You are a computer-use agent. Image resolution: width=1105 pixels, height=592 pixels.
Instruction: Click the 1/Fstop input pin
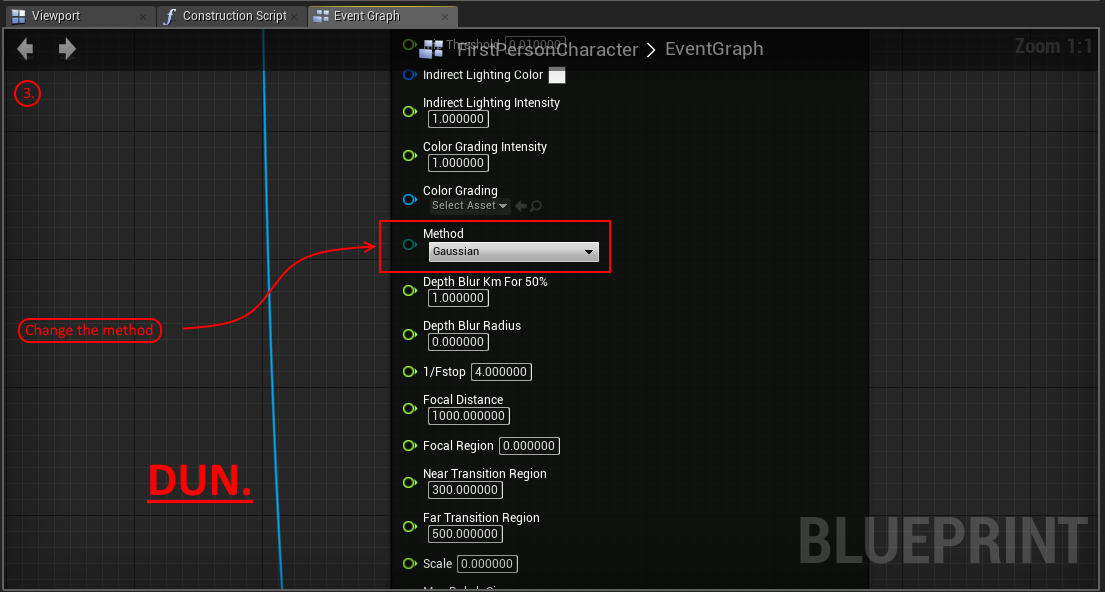coord(409,371)
